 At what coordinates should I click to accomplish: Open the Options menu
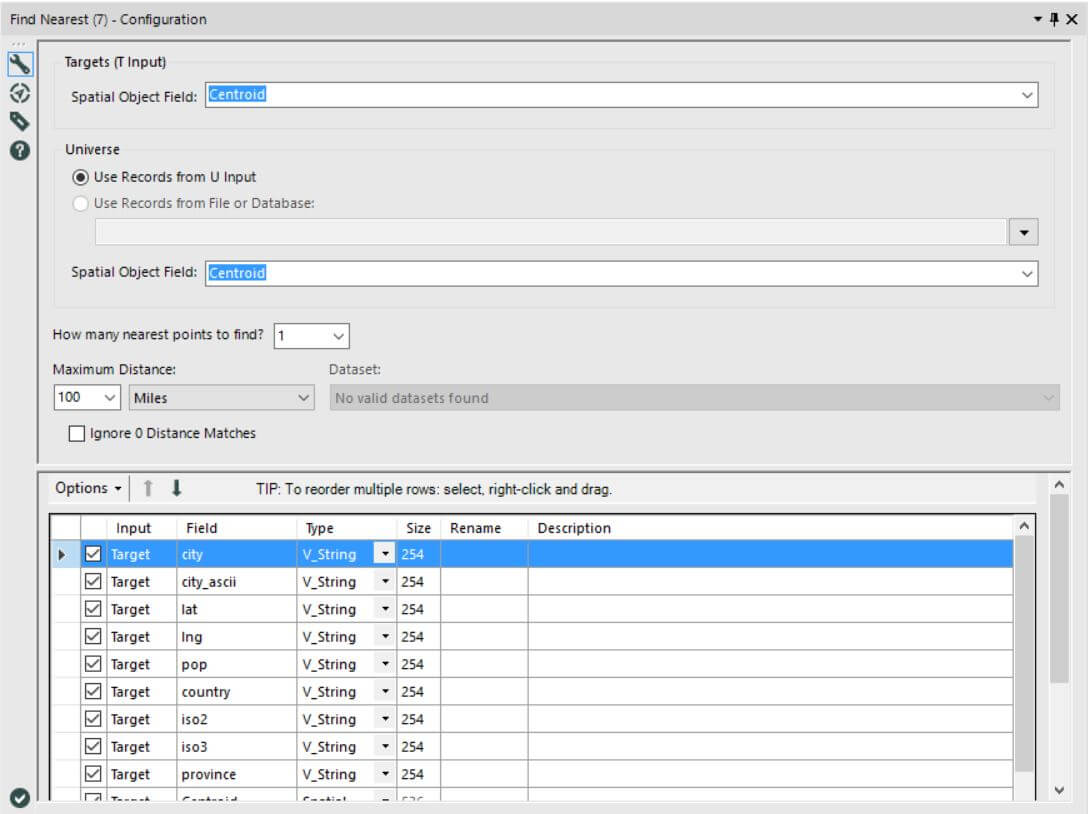[88, 488]
